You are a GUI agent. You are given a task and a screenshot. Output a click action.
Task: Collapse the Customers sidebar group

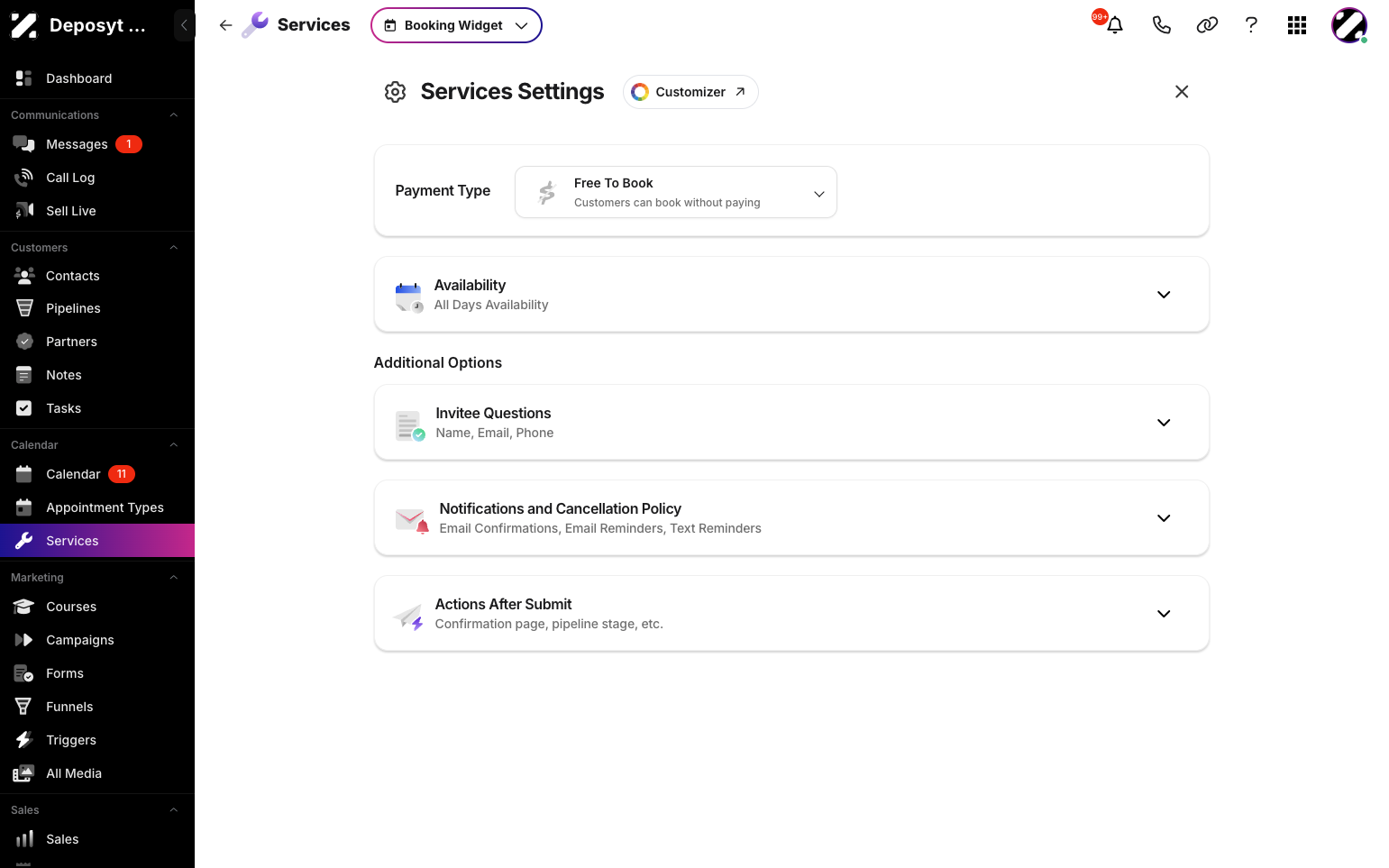coord(174,248)
